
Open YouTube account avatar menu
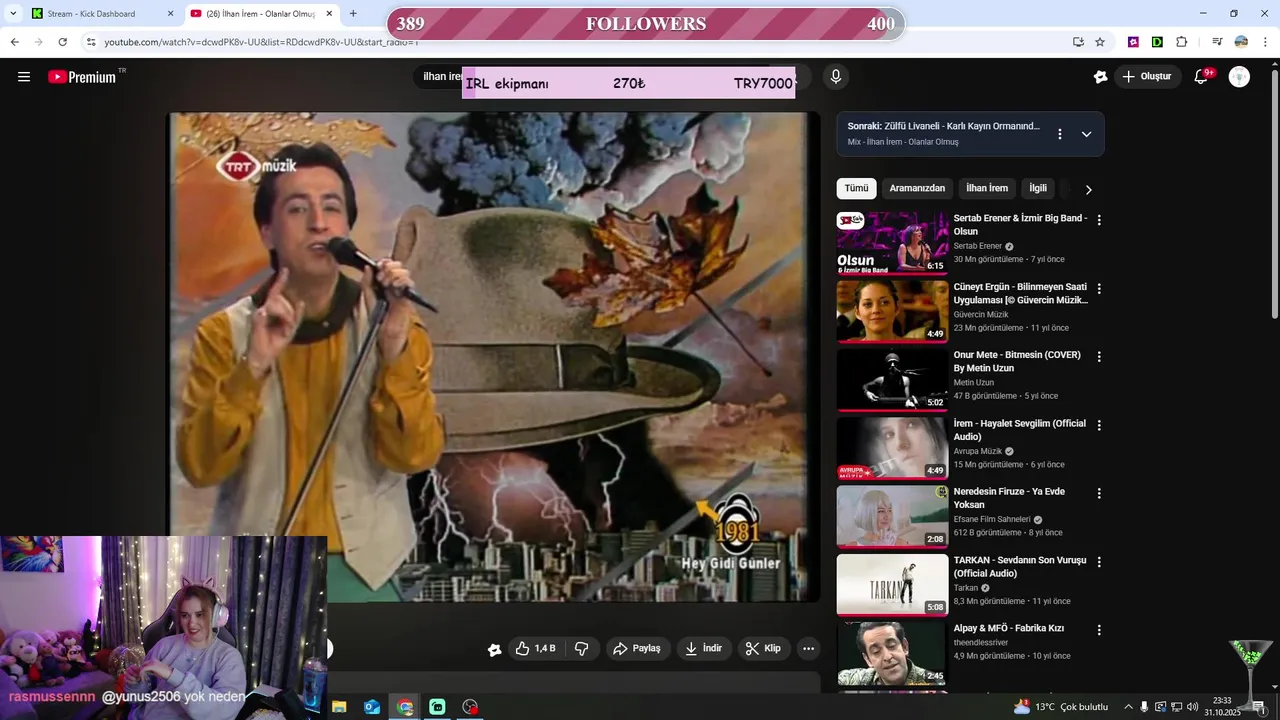[x=1239, y=77]
